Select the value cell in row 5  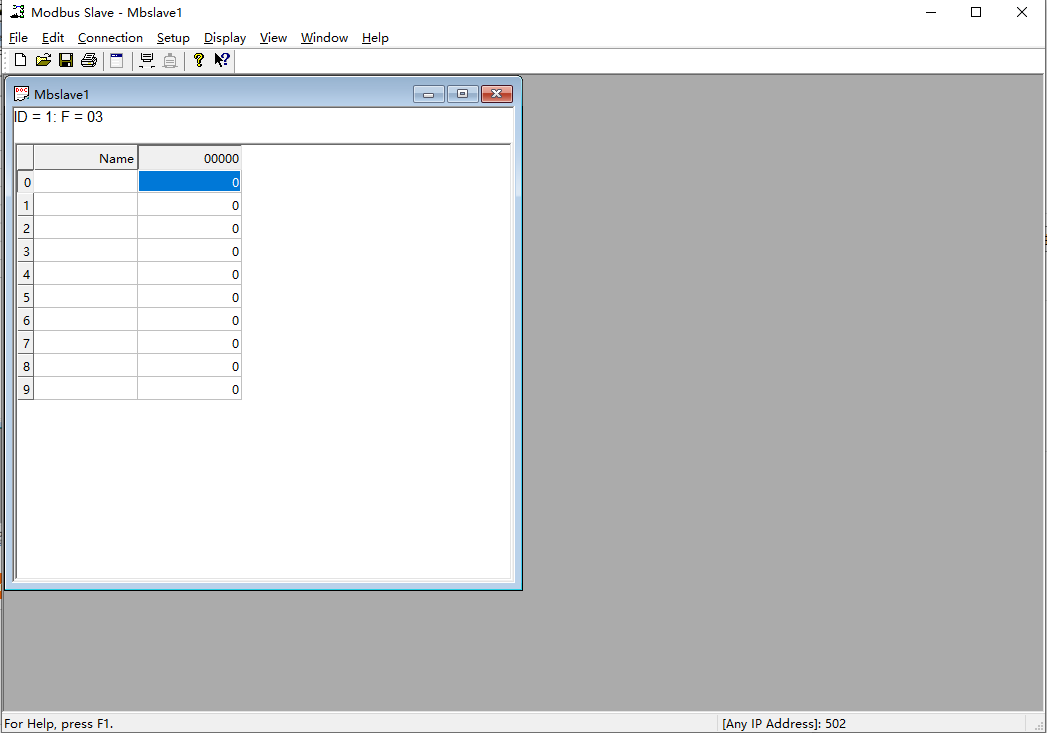point(190,297)
